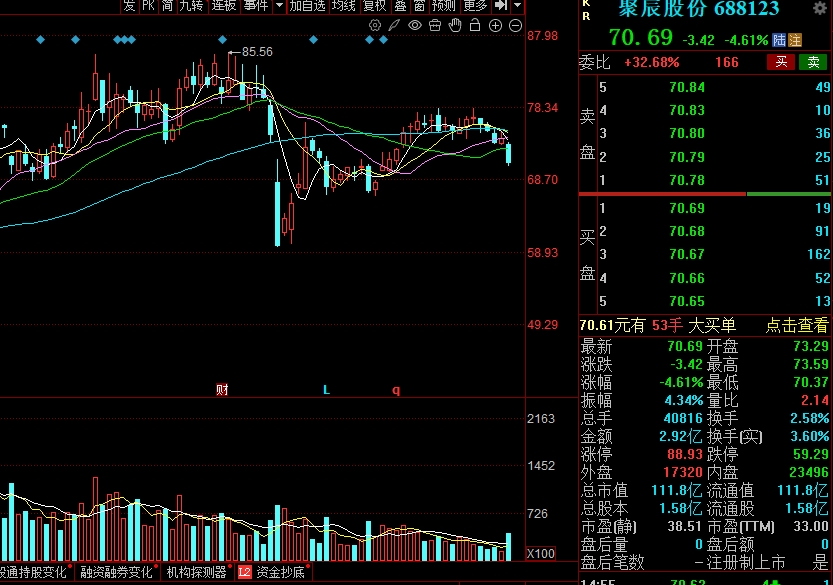Toggle the eye visibility icon on the chart

pyautogui.click(x=414, y=26)
